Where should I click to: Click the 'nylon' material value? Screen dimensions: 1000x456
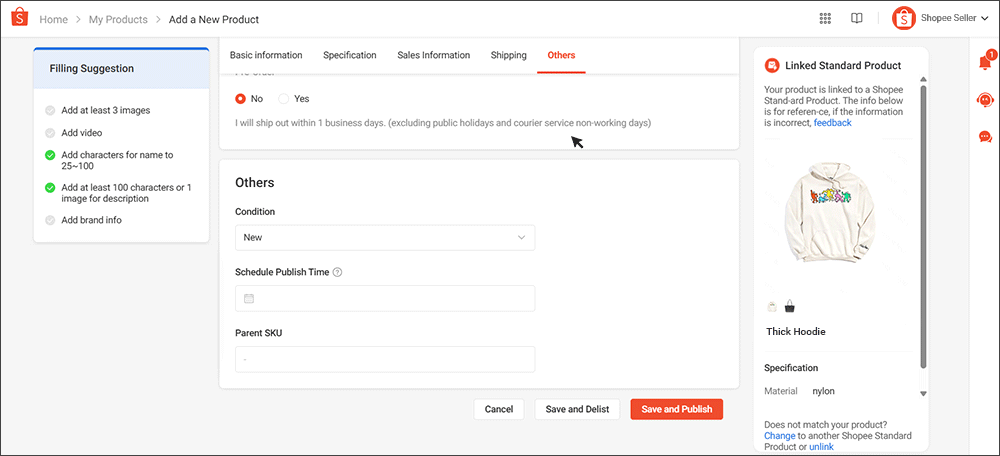[823, 392]
